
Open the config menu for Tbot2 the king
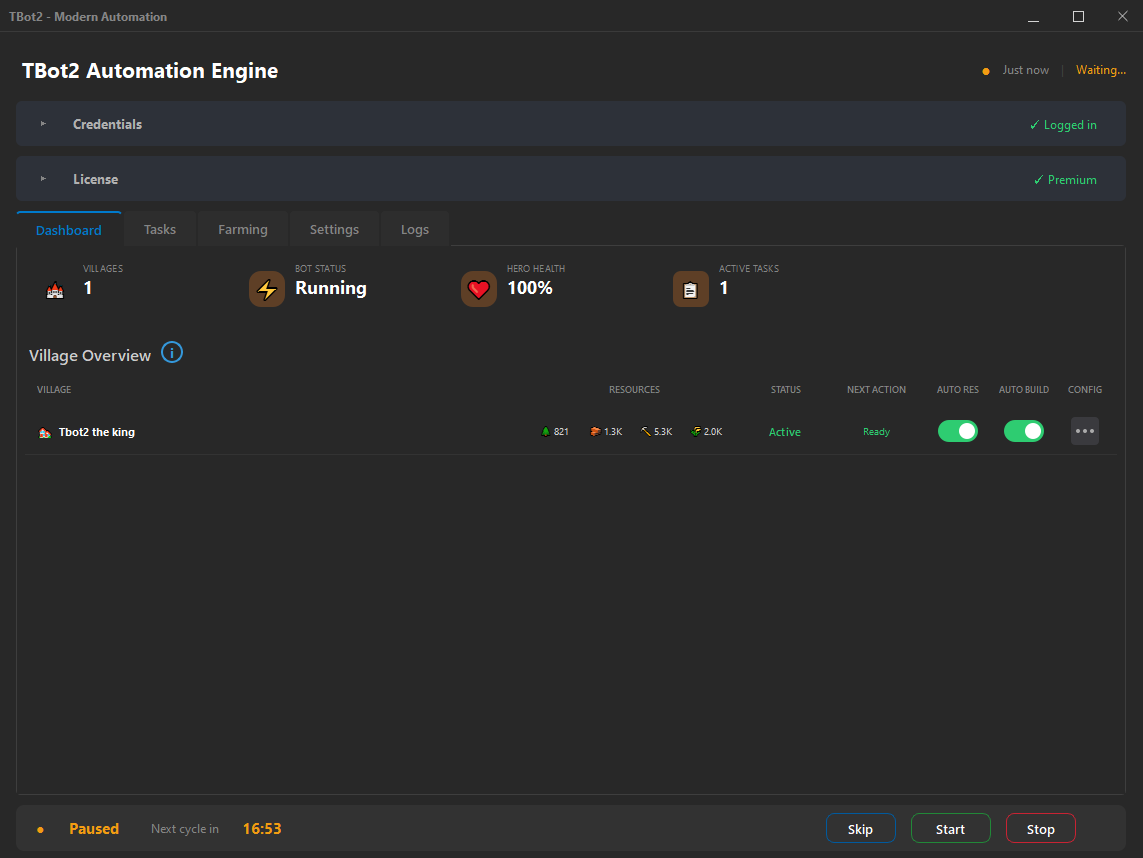1084,431
